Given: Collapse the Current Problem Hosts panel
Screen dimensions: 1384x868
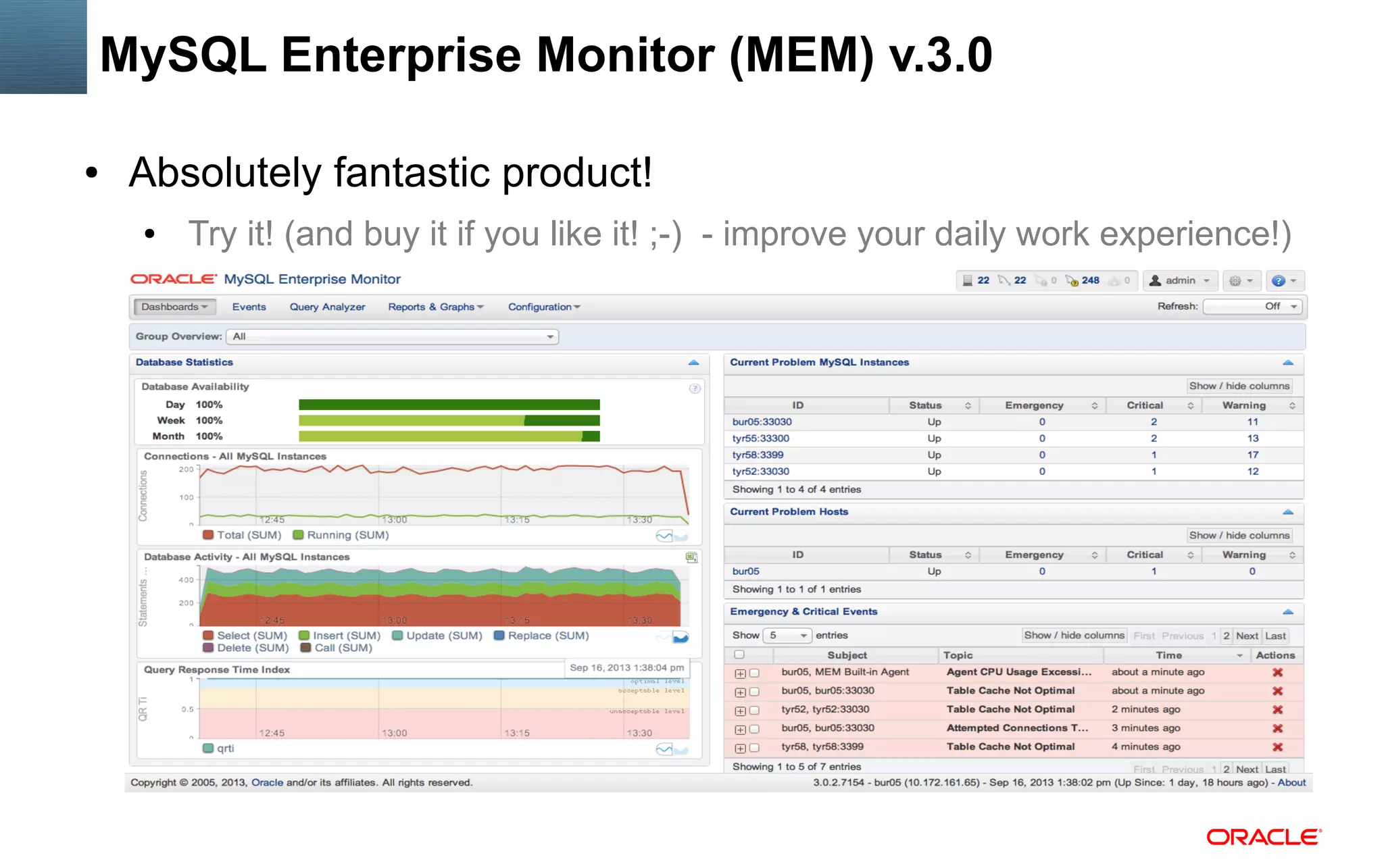Looking at the screenshot, I should pyautogui.click(x=1288, y=512).
